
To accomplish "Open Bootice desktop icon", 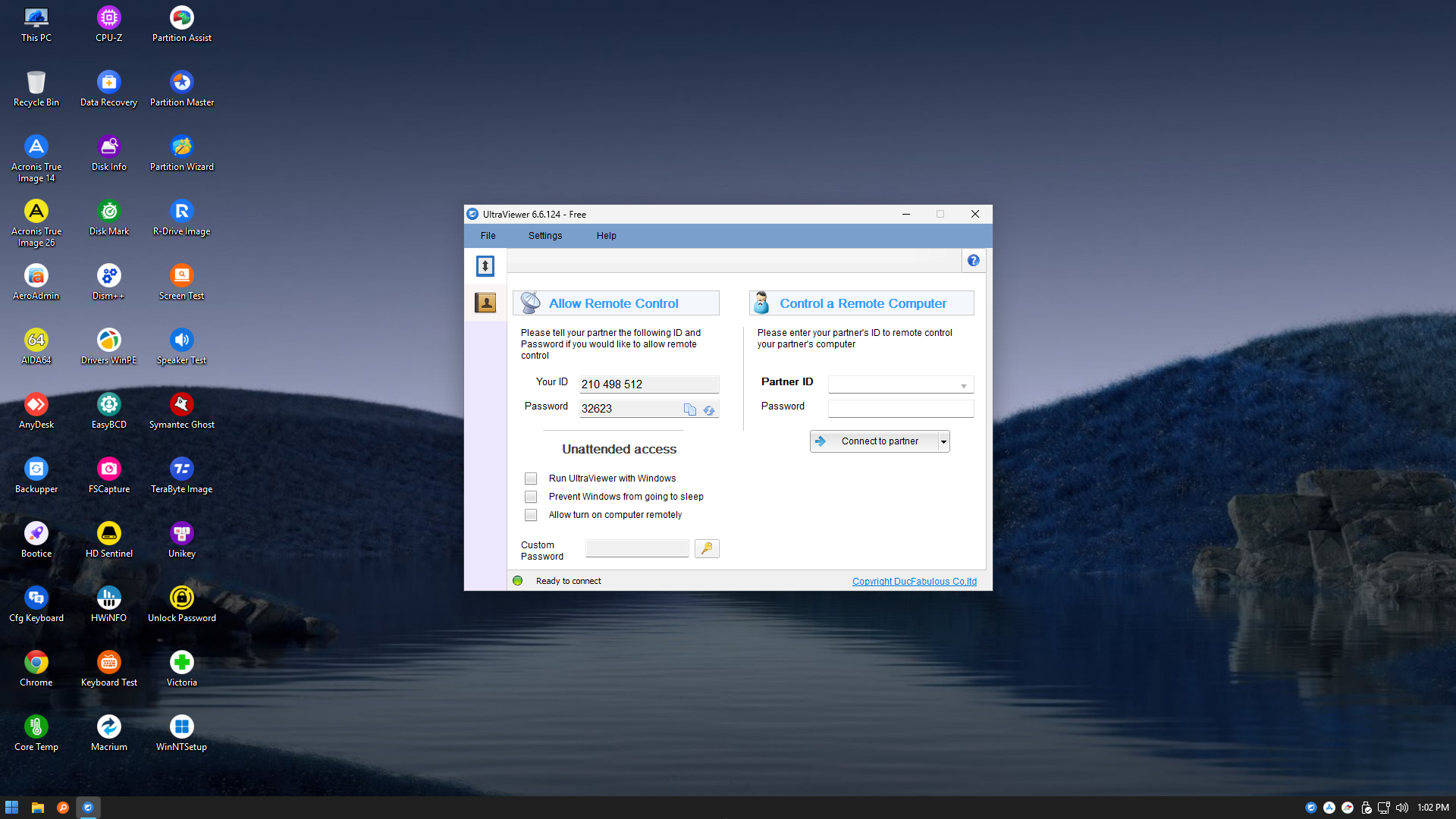I will pos(36,540).
